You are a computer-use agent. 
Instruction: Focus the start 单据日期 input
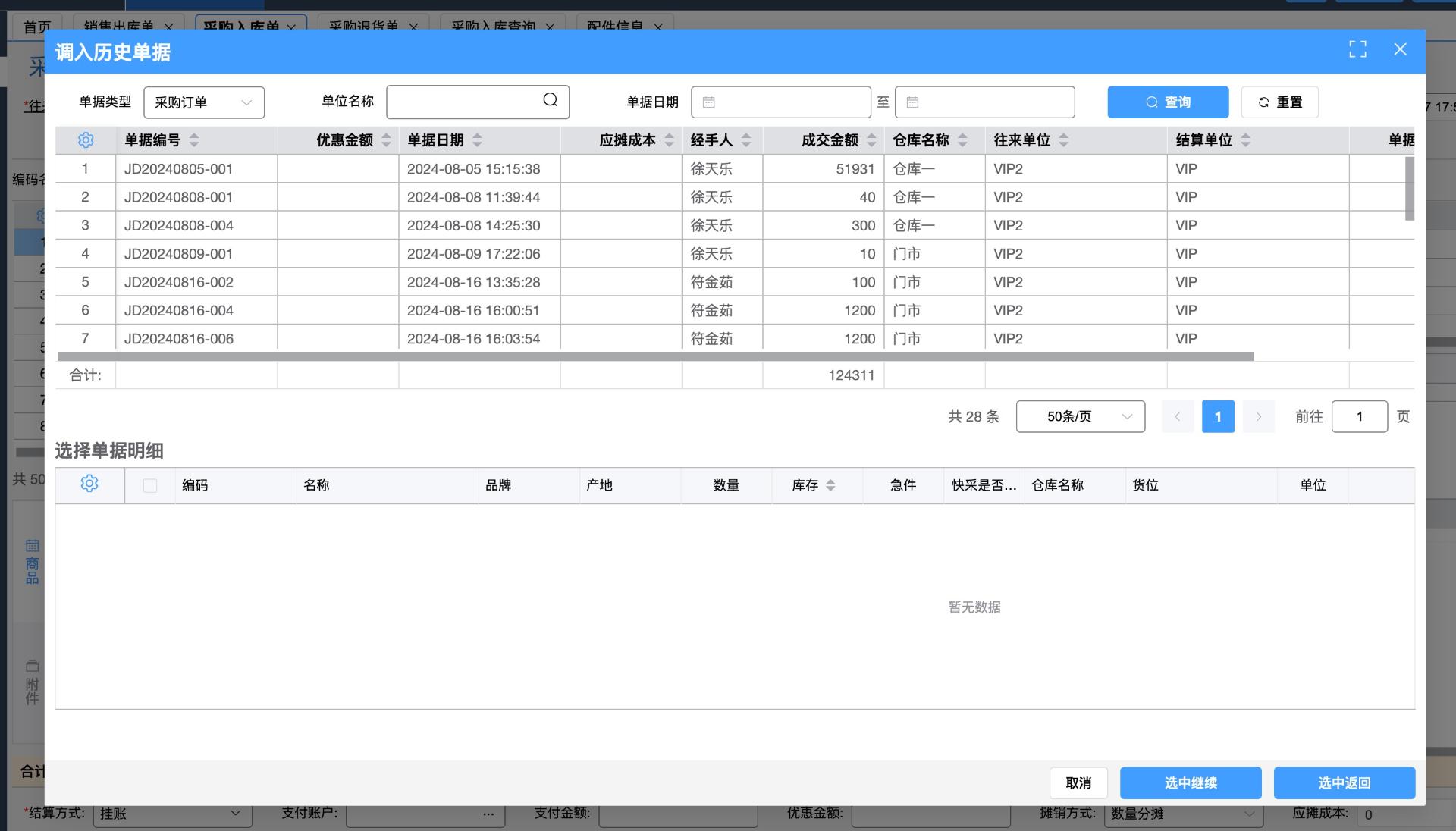pos(781,102)
